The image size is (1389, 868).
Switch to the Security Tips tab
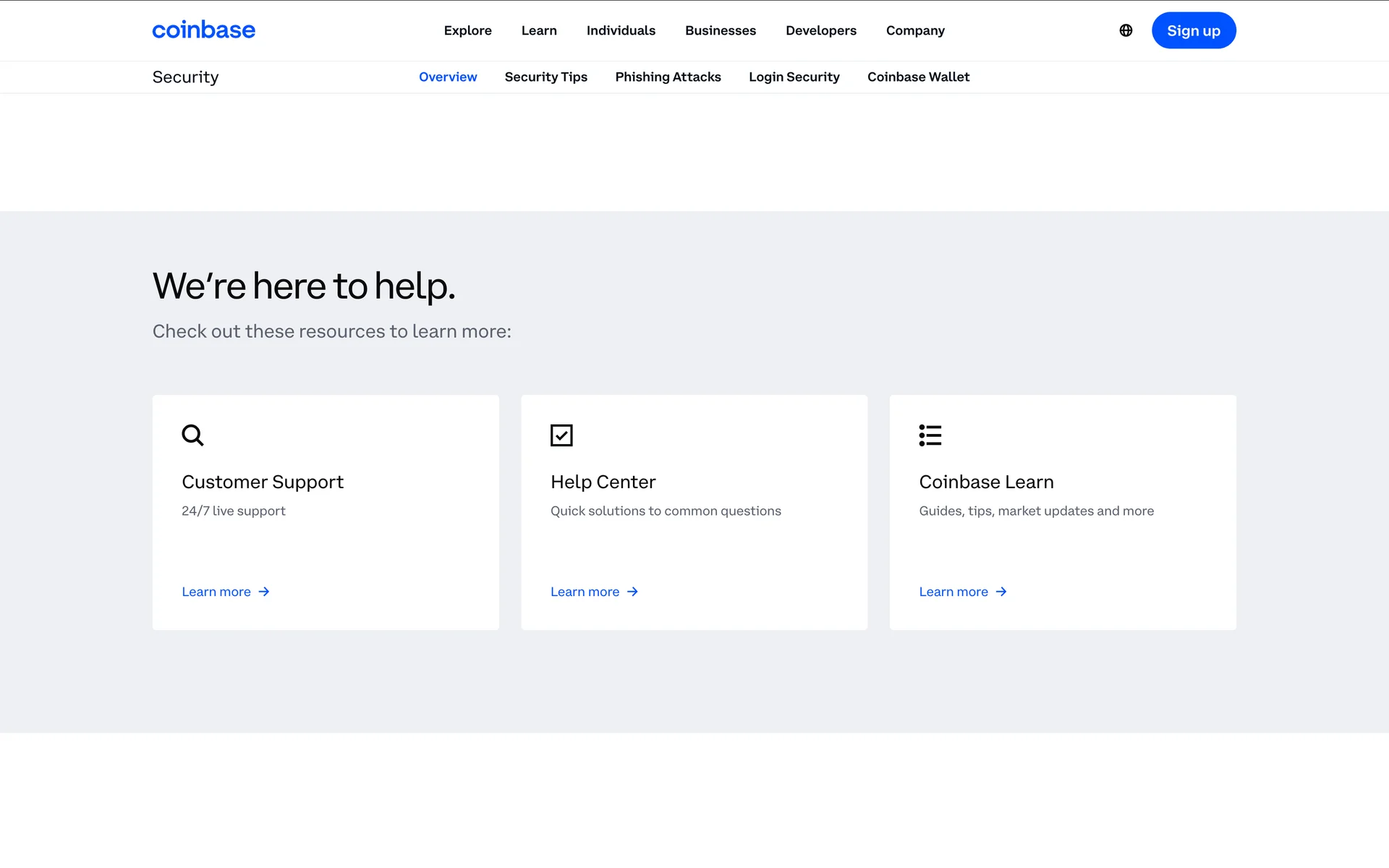point(545,77)
